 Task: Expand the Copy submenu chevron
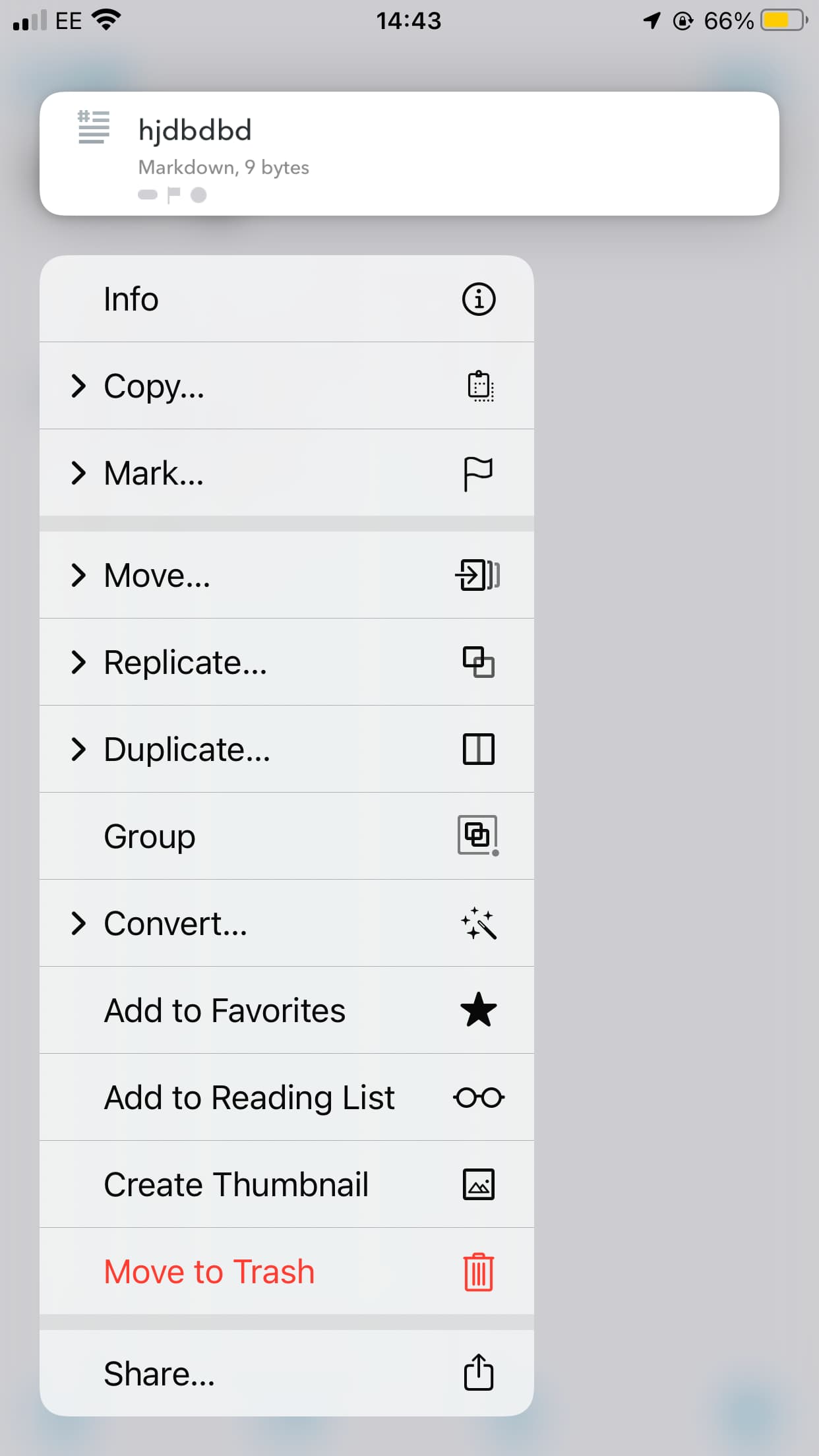(78, 386)
